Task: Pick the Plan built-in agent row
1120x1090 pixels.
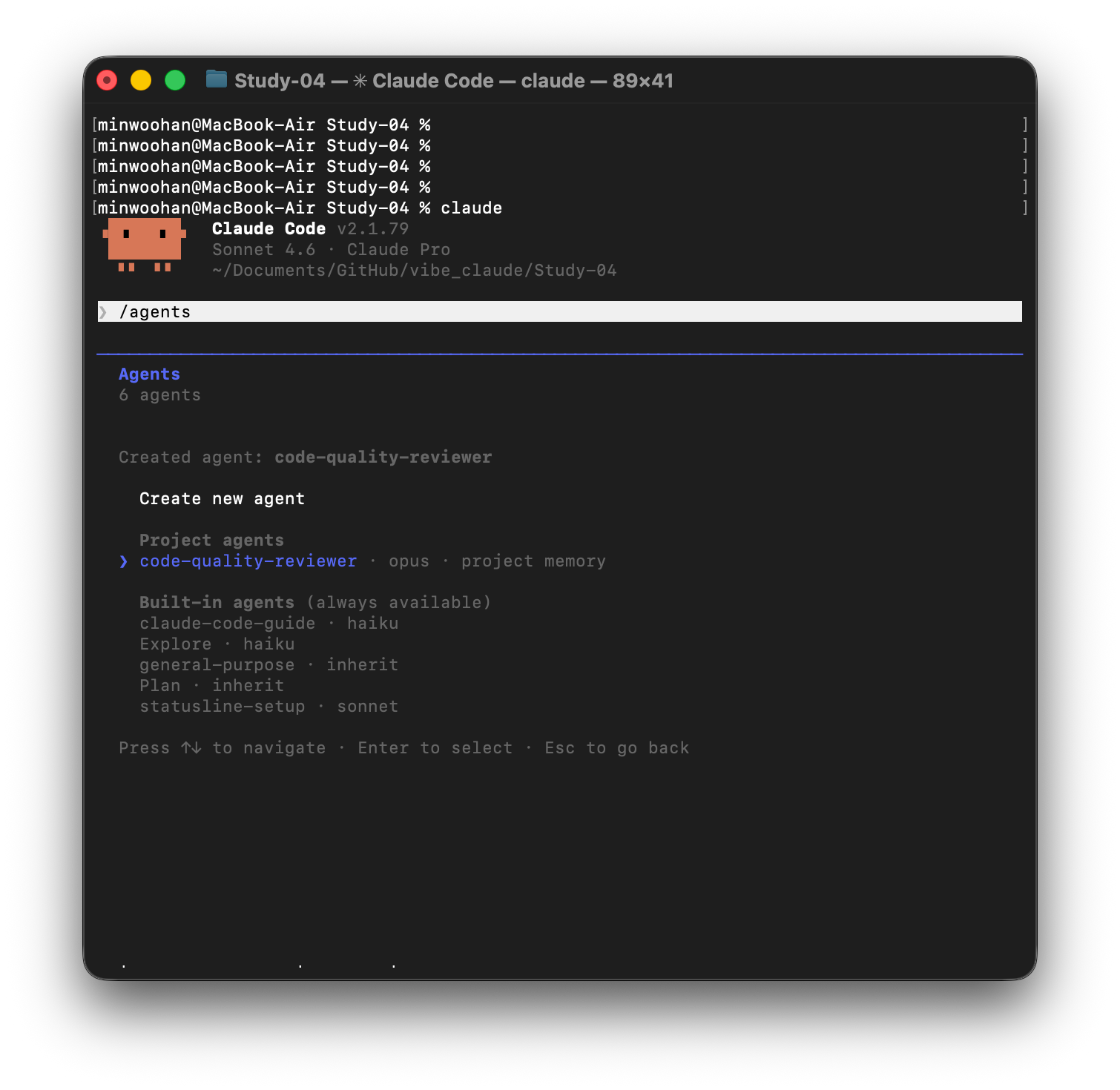Action: [x=211, y=686]
